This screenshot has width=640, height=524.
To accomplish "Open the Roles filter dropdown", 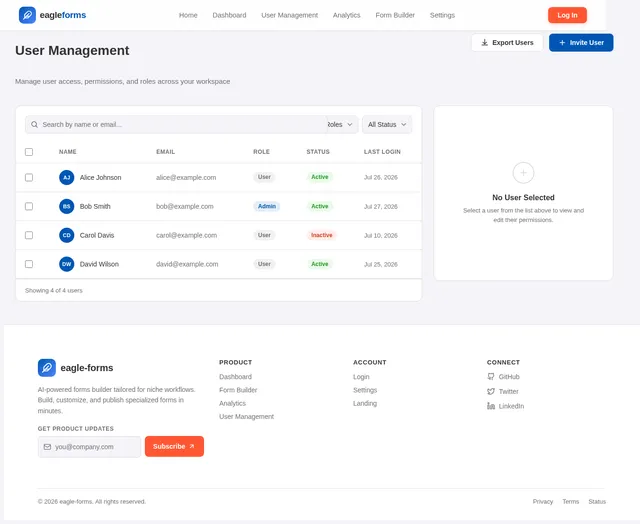I will [x=342, y=124].
